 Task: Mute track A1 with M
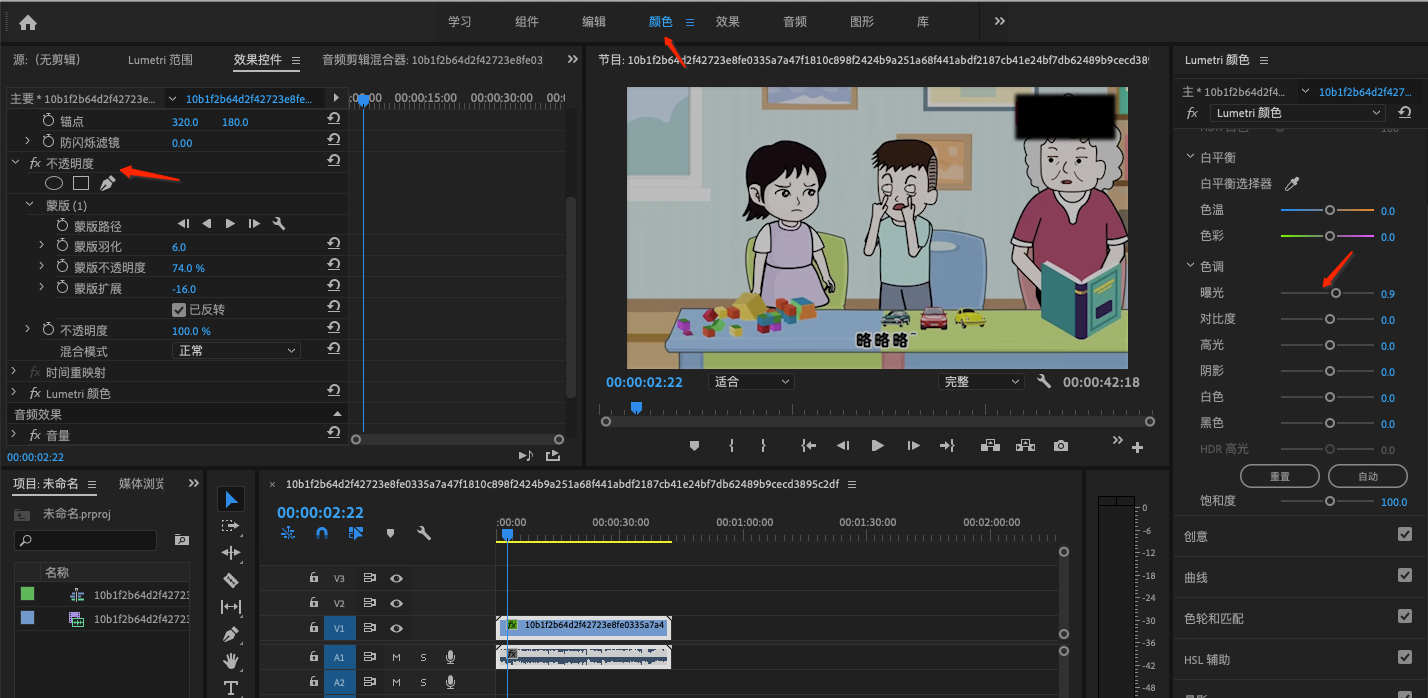397,657
